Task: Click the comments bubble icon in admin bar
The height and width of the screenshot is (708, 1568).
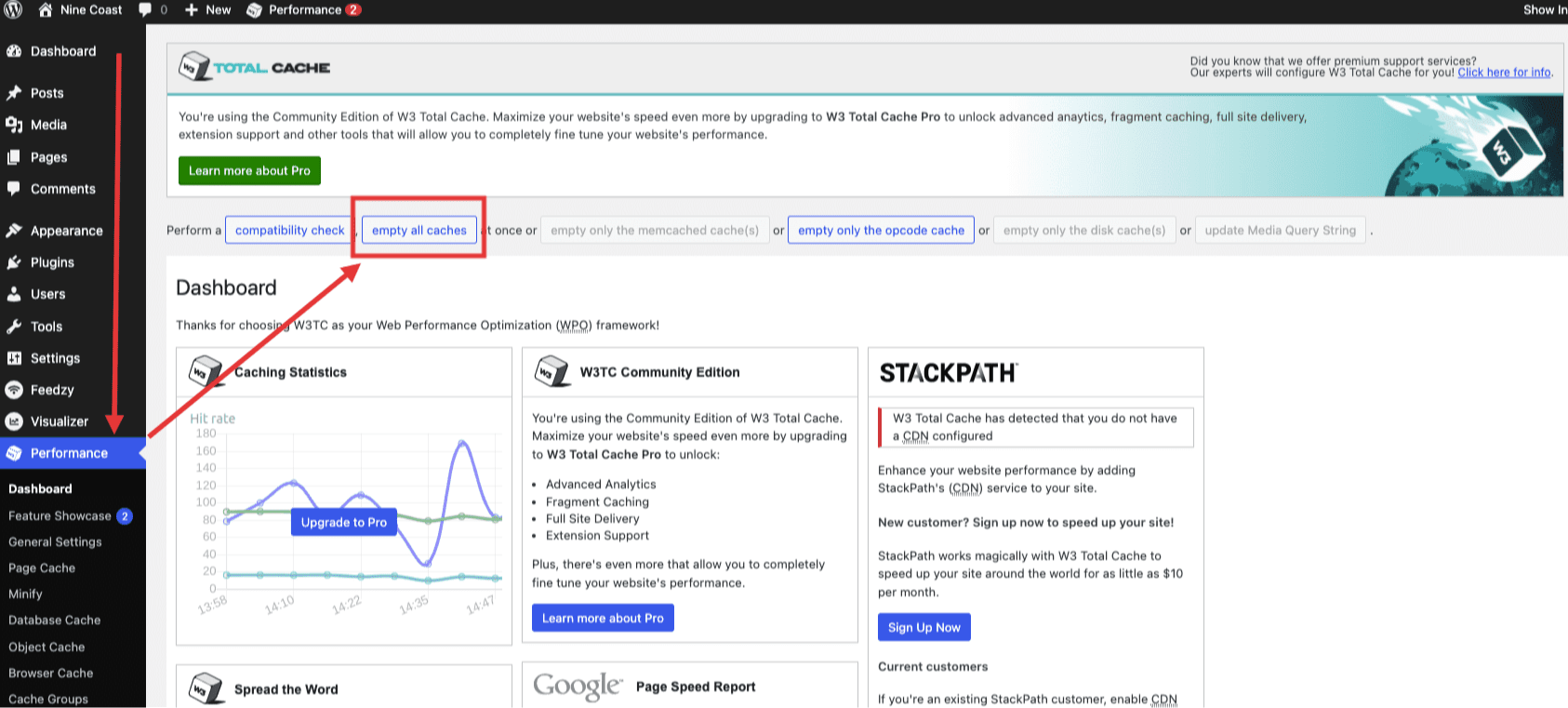Action: 145,10
